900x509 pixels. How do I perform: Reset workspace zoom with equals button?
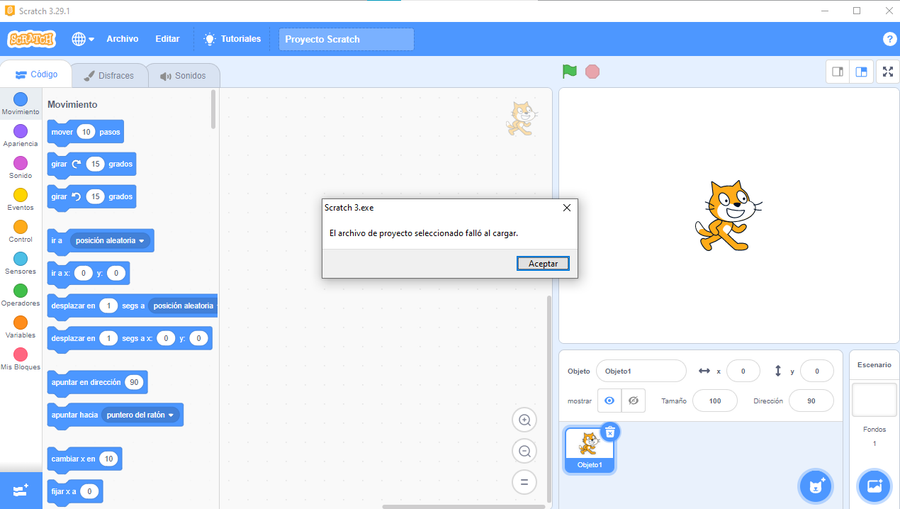(524, 482)
